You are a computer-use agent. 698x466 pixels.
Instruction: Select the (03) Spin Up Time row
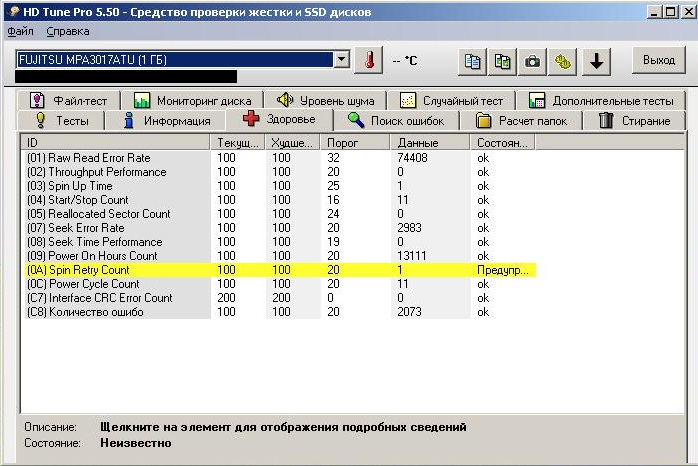pos(279,186)
